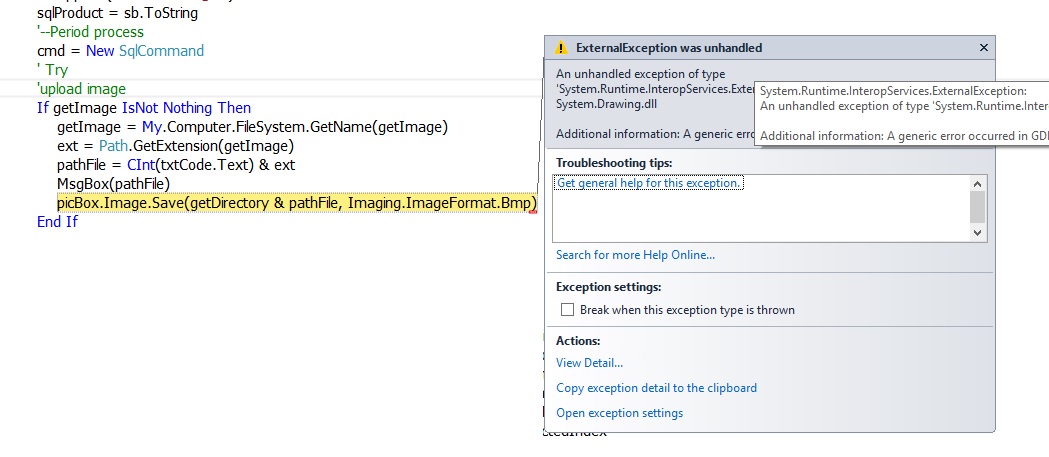1049x457 pixels.
Task: Click the troubleshooting tips scrollbar thumb
Action: click(977, 207)
